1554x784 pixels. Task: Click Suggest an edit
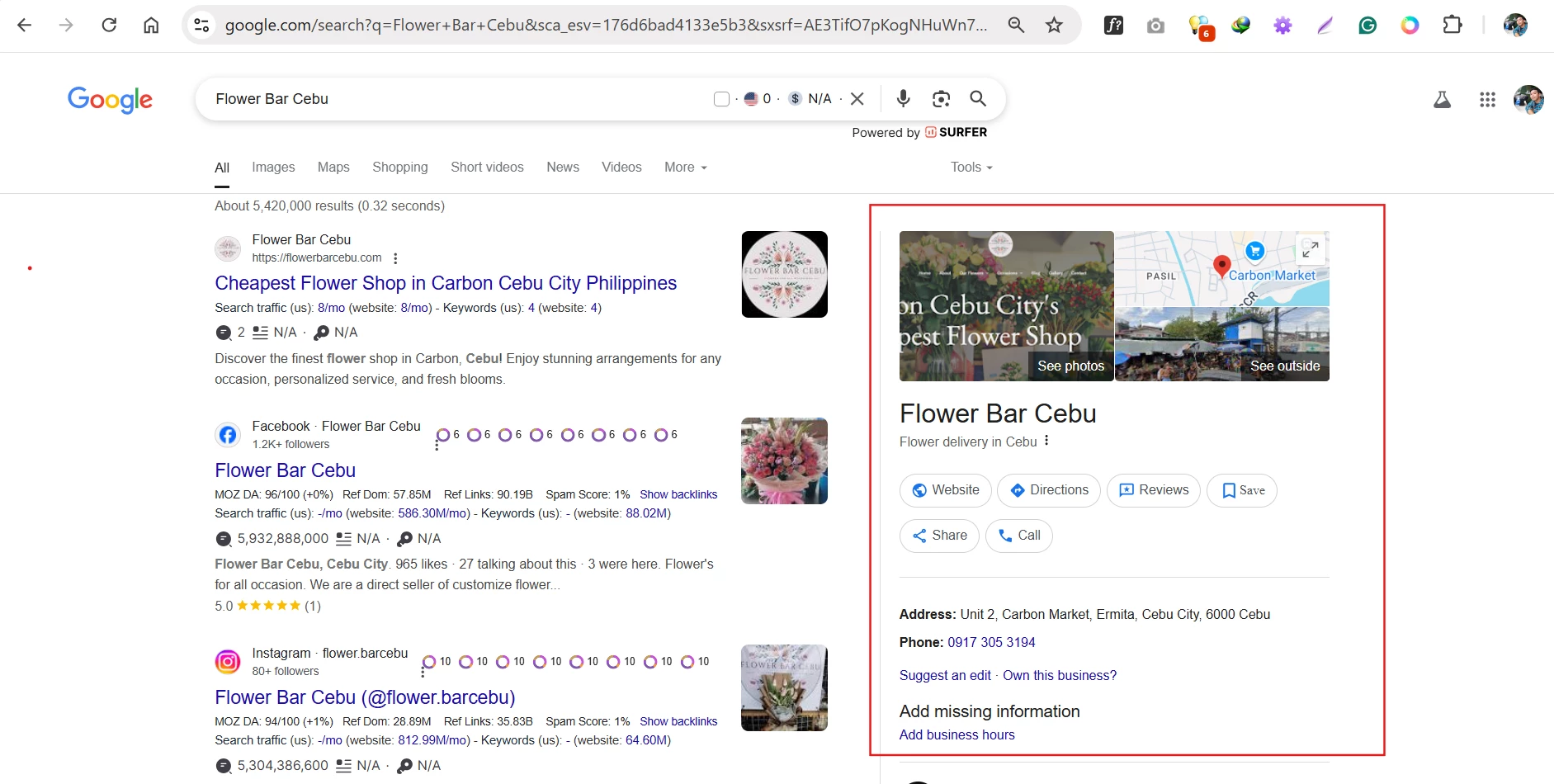[x=945, y=675]
